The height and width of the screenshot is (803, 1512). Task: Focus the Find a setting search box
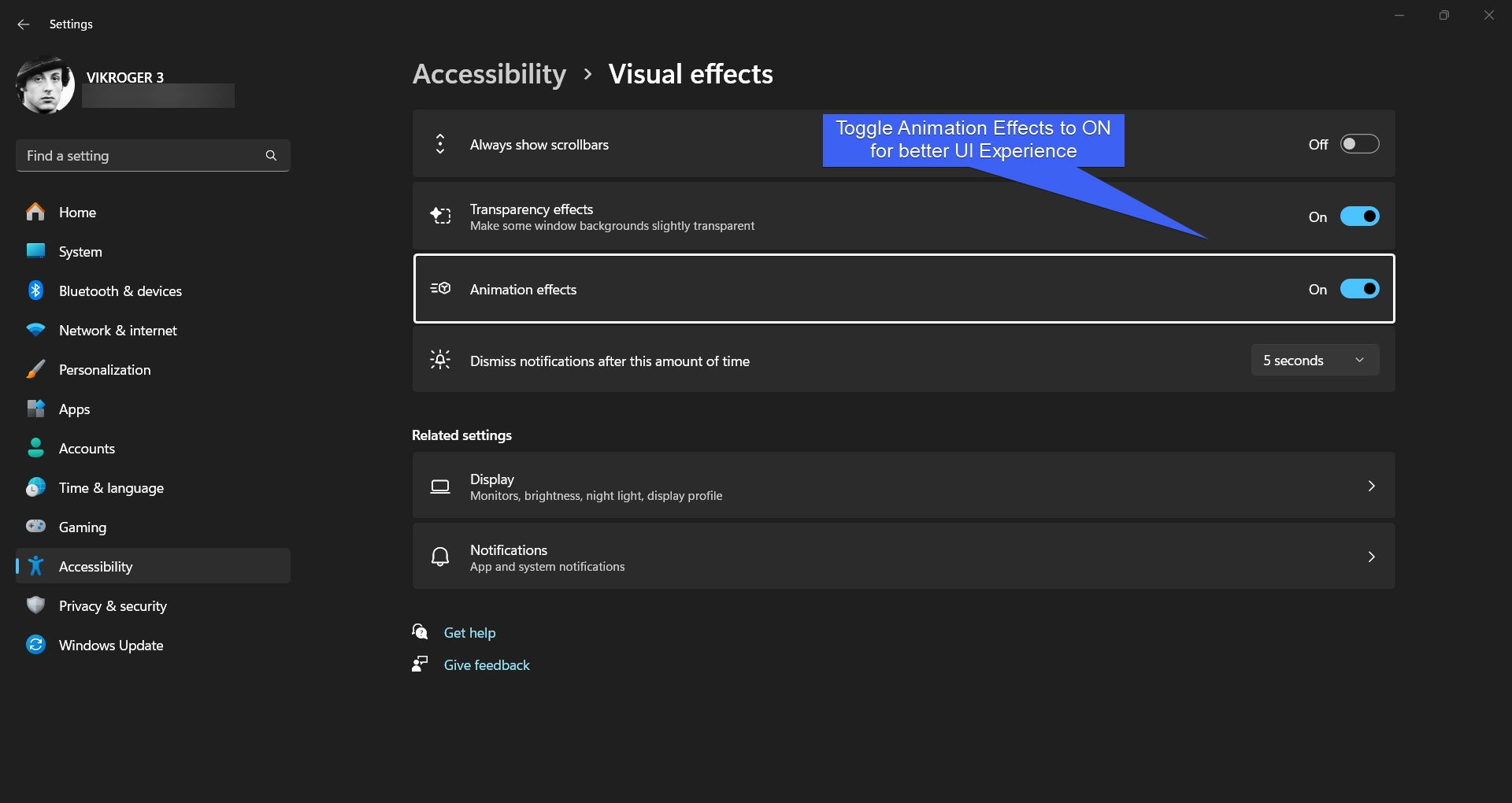click(153, 156)
